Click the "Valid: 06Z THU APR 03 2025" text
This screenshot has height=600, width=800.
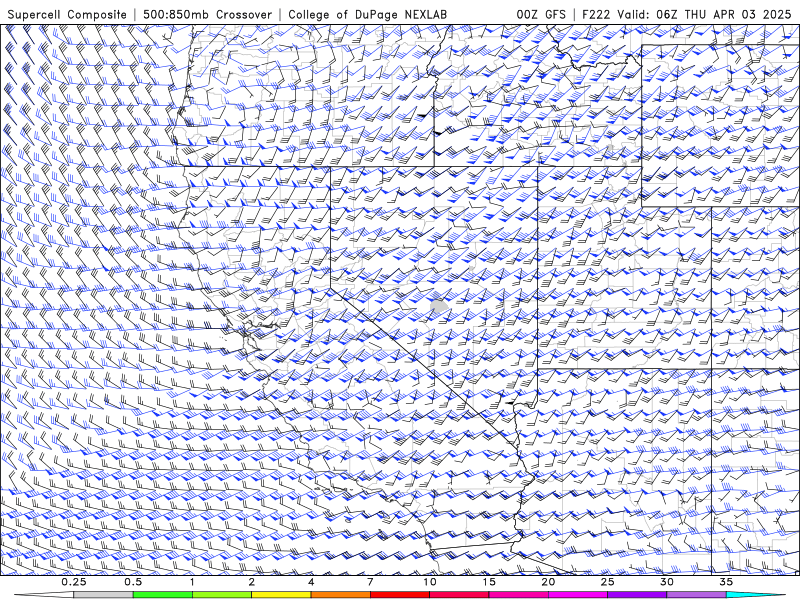[x=705, y=14]
